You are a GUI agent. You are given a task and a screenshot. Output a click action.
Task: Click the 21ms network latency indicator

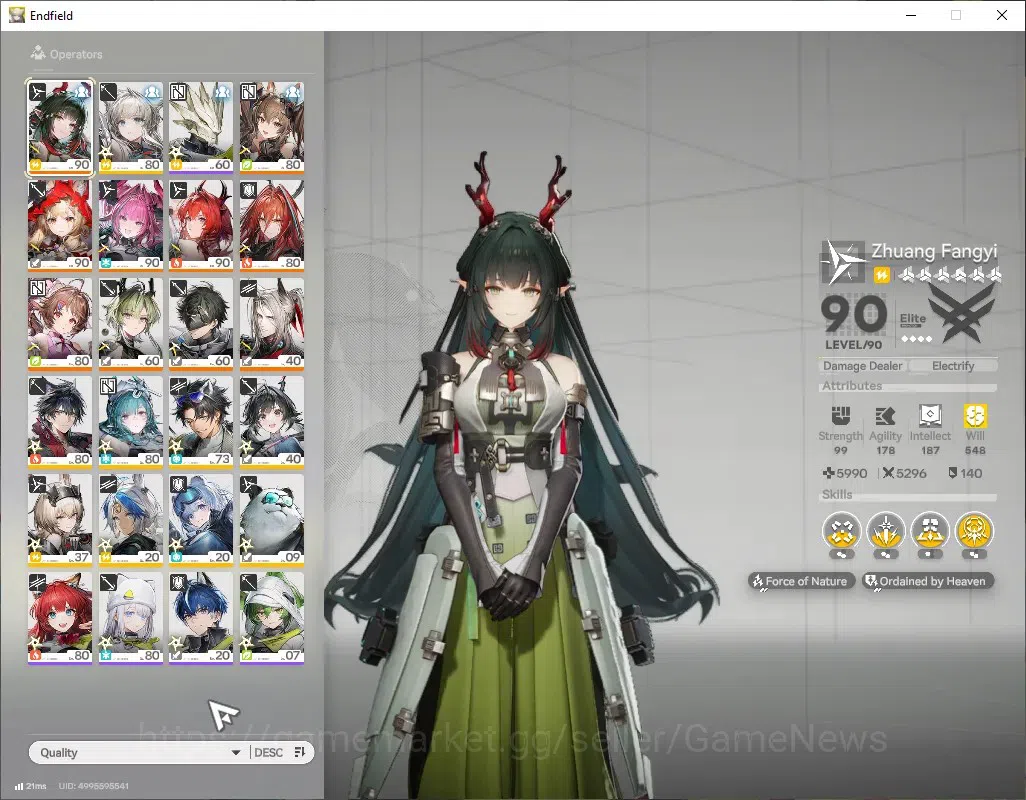point(31,786)
